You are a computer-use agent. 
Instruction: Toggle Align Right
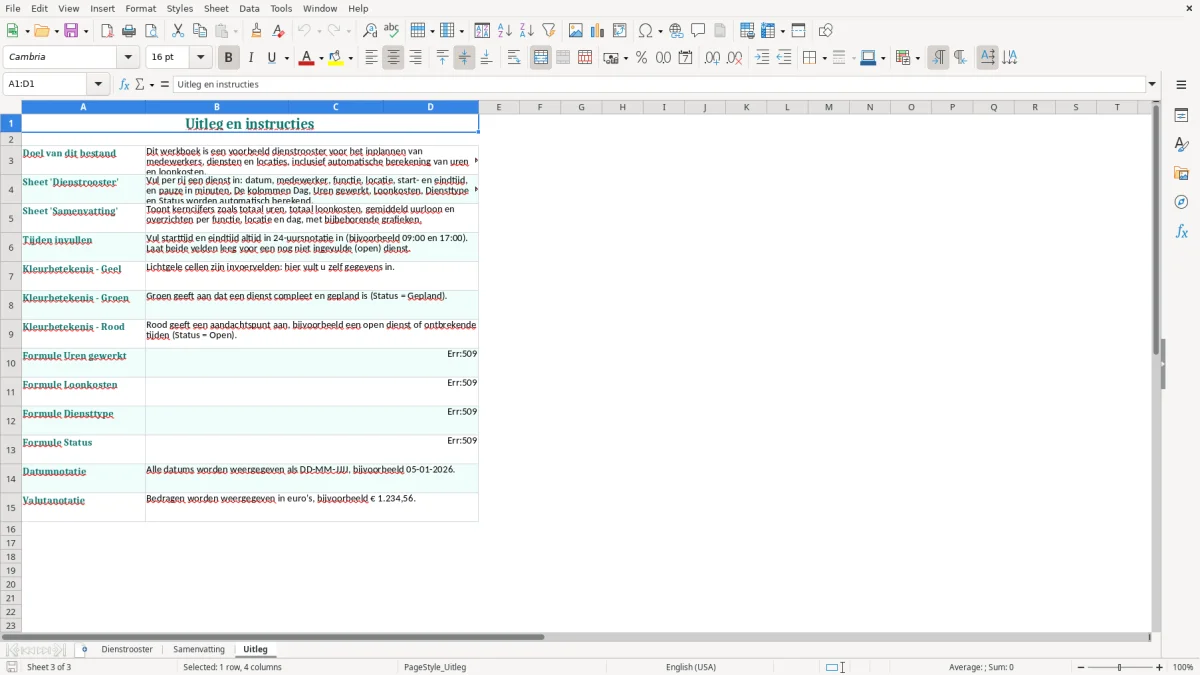click(415, 58)
